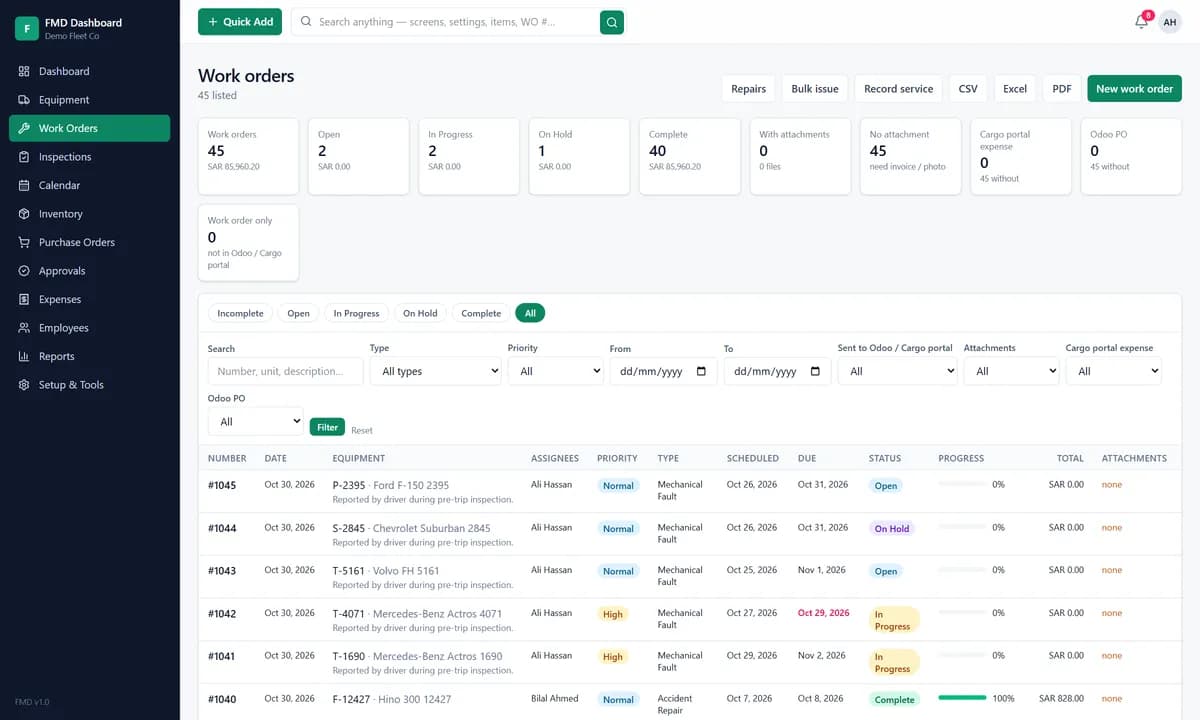Open the On Hold summary card
This screenshot has height=720, width=1200.
[579, 156]
